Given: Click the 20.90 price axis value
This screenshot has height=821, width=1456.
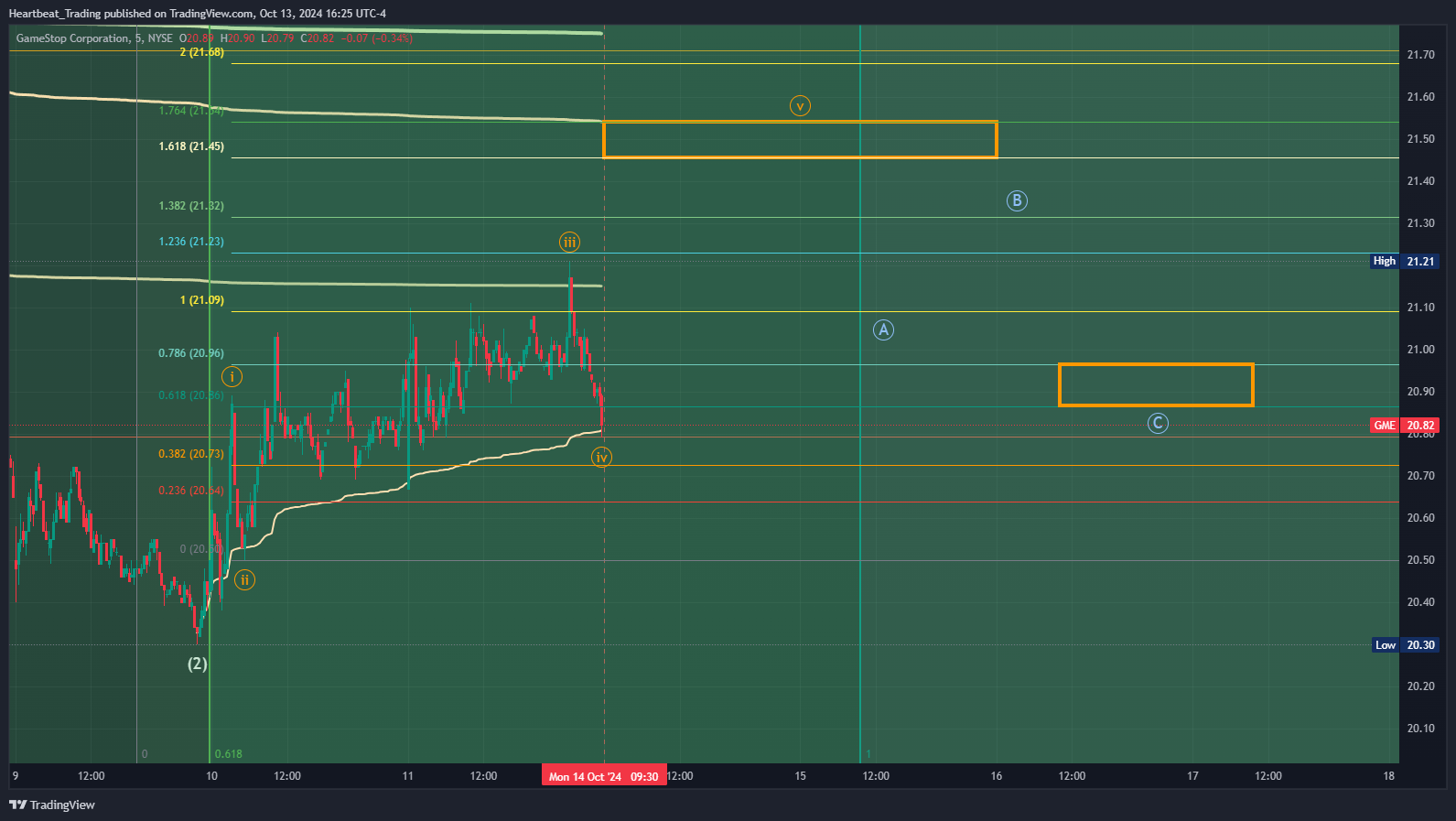Looking at the screenshot, I should click(1420, 392).
